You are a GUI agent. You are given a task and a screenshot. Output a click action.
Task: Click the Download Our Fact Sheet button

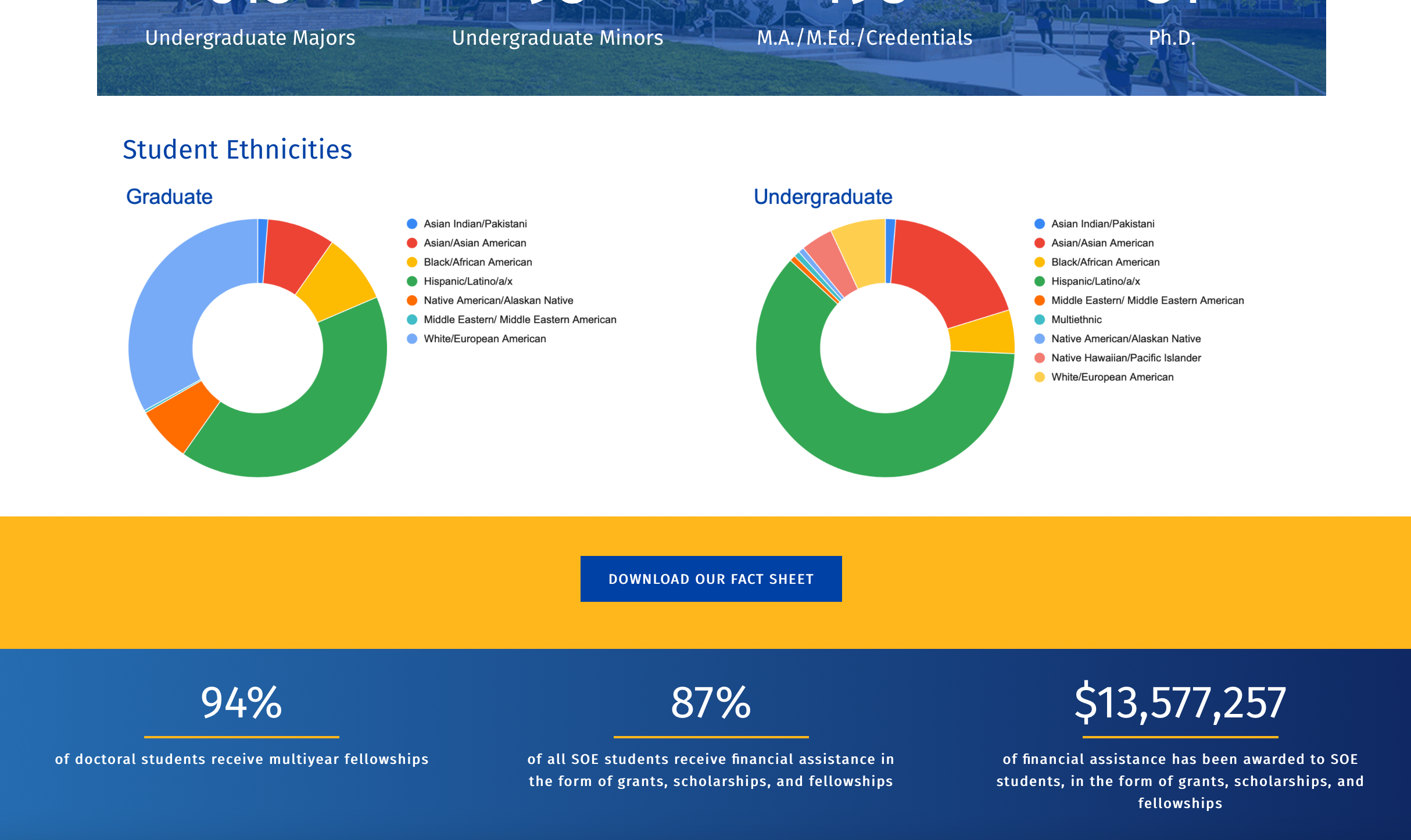(711, 579)
